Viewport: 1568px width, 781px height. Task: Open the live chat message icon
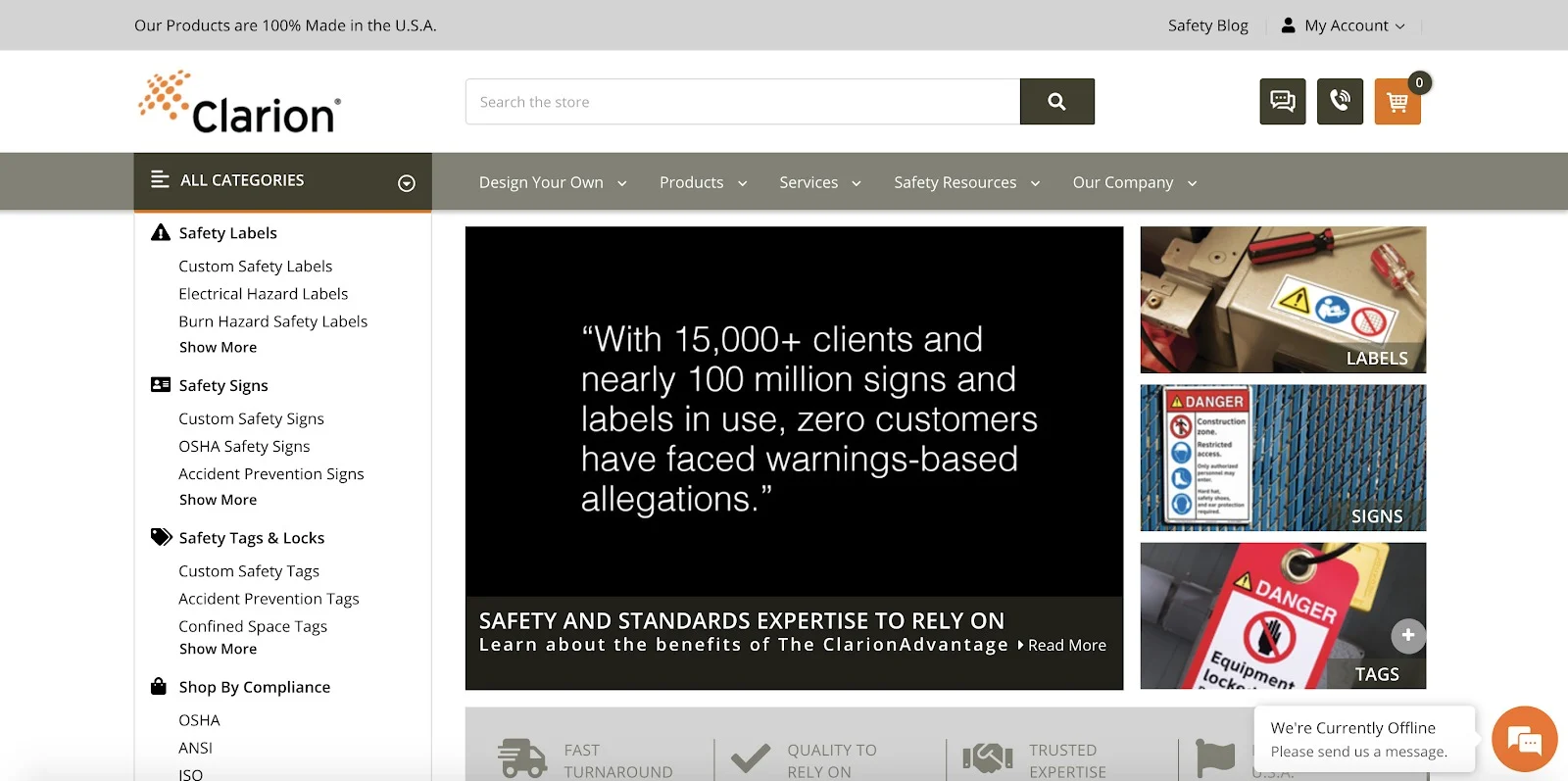tap(1282, 101)
